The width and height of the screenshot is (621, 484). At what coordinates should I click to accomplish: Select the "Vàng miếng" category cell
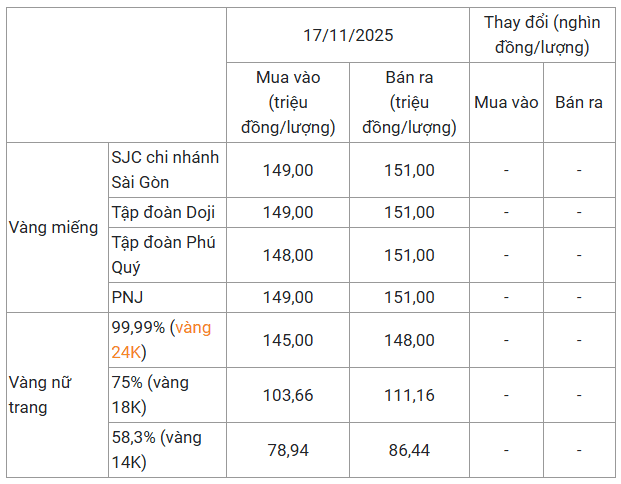(53, 227)
